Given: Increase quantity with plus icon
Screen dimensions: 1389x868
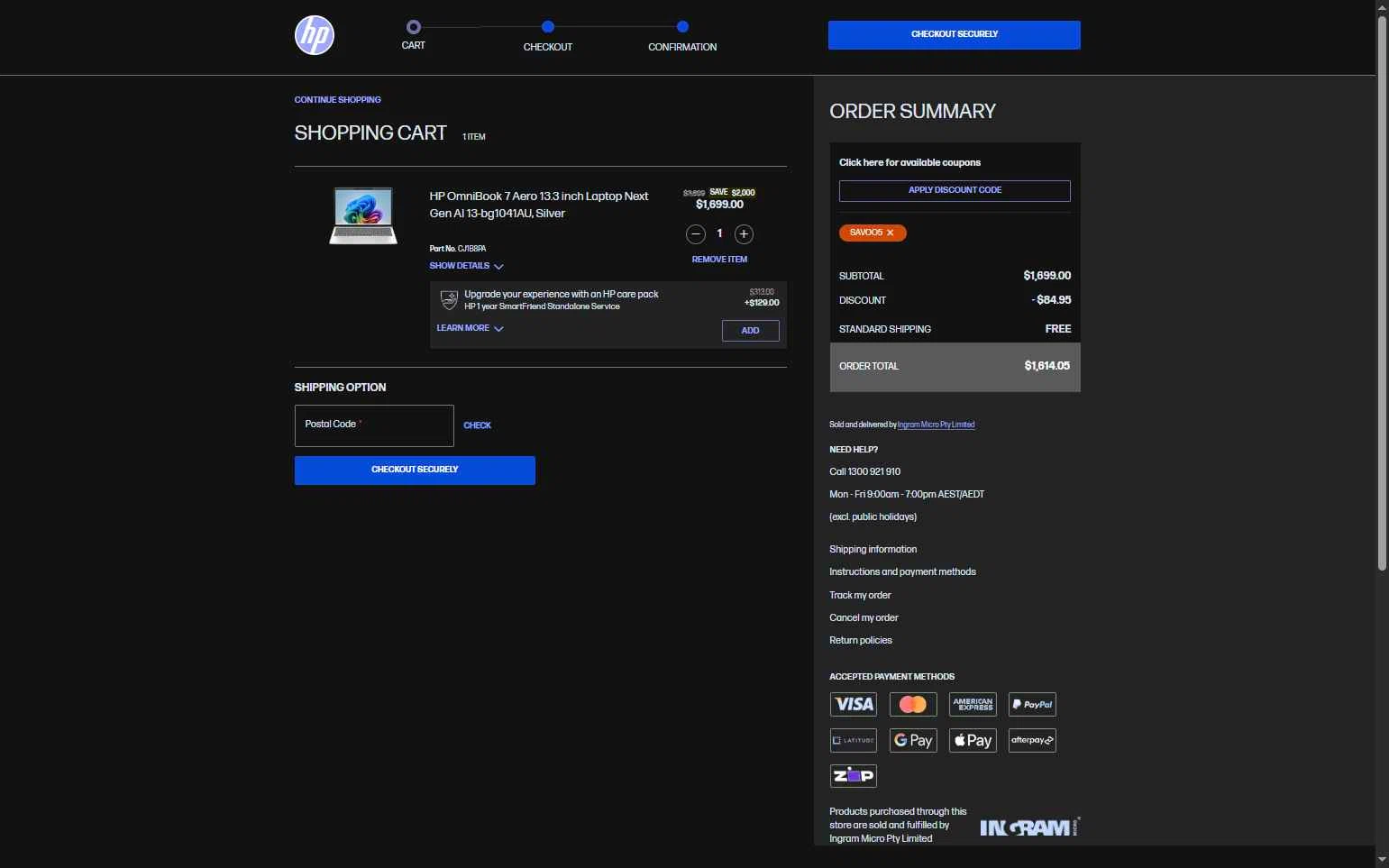Looking at the screenshot, I should pos(744,234).
